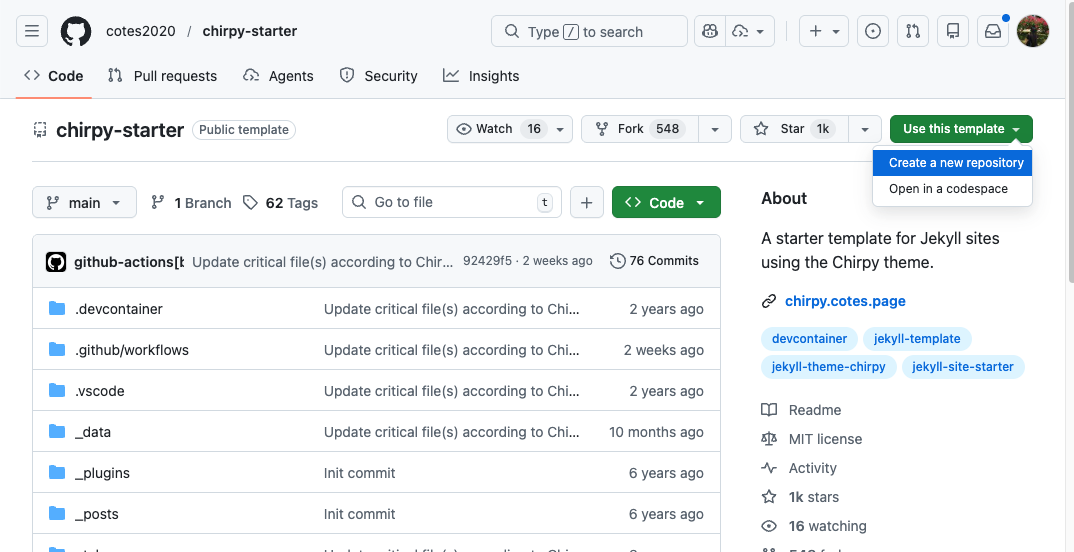Open the Issues icon in header
The image size is (1074, 552).
tap(873, 32)
